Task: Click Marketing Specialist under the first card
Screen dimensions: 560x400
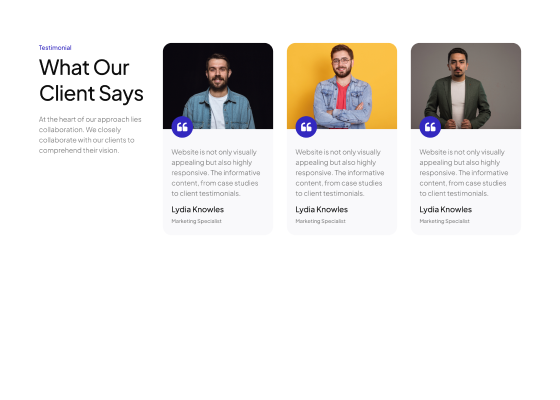Action: click(x=196, y=221)
